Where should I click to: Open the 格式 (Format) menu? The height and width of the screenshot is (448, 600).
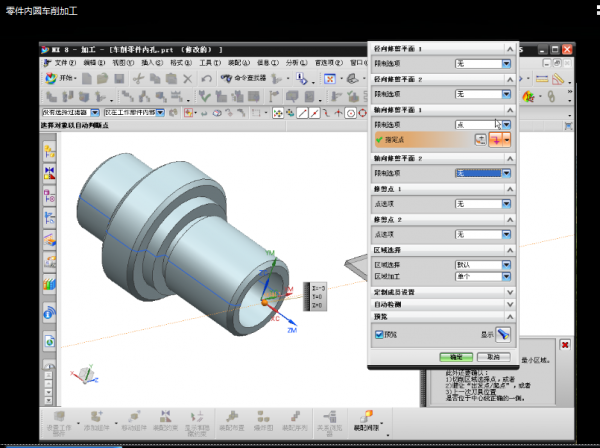coord(181,63)
